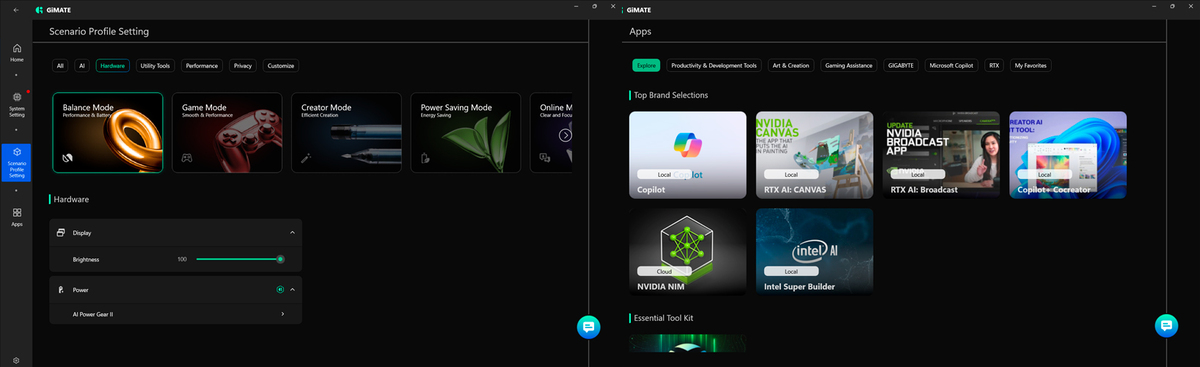Select the Balance Mode card
Image resolution: width=1200 pixels, height=367 pixels.
click(x=108, y=133)
